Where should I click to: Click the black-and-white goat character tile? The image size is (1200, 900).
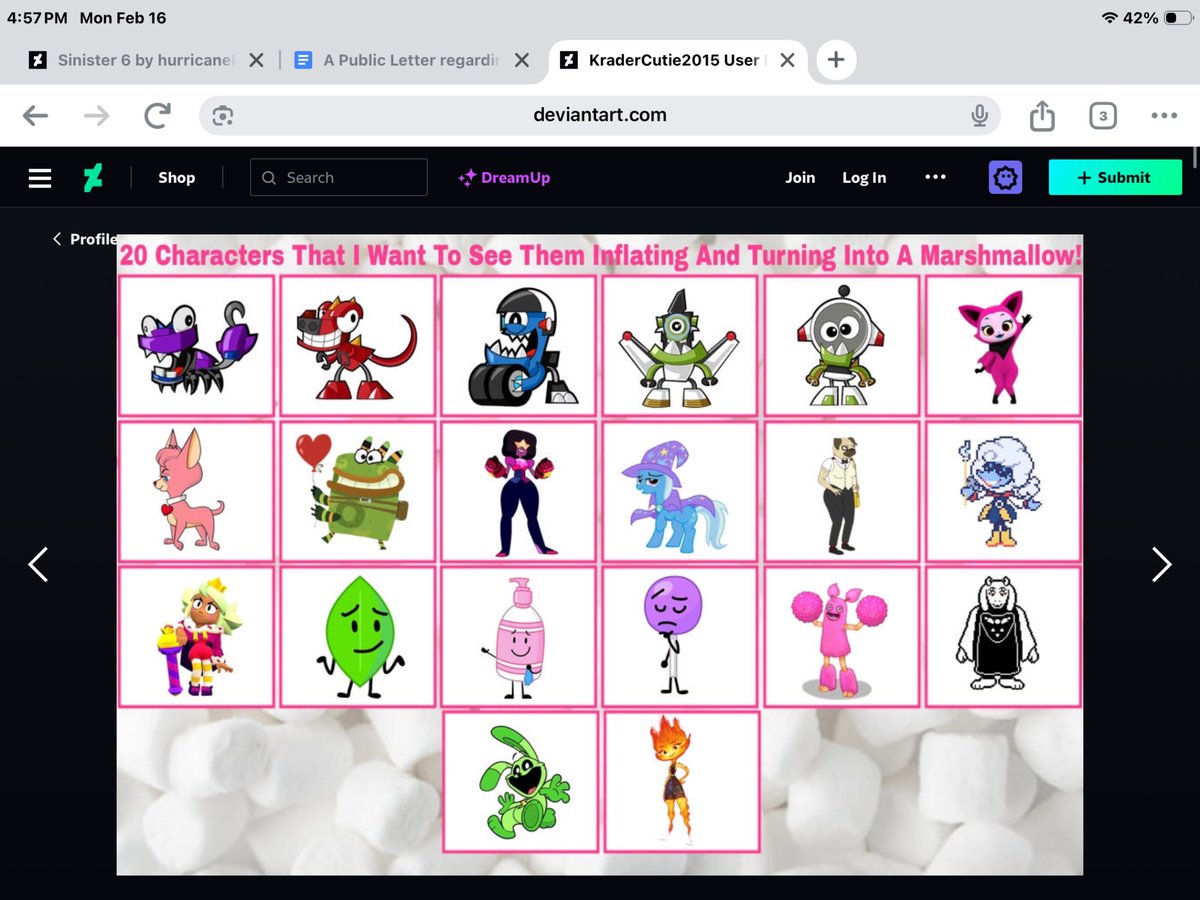tap(1003, 637)
